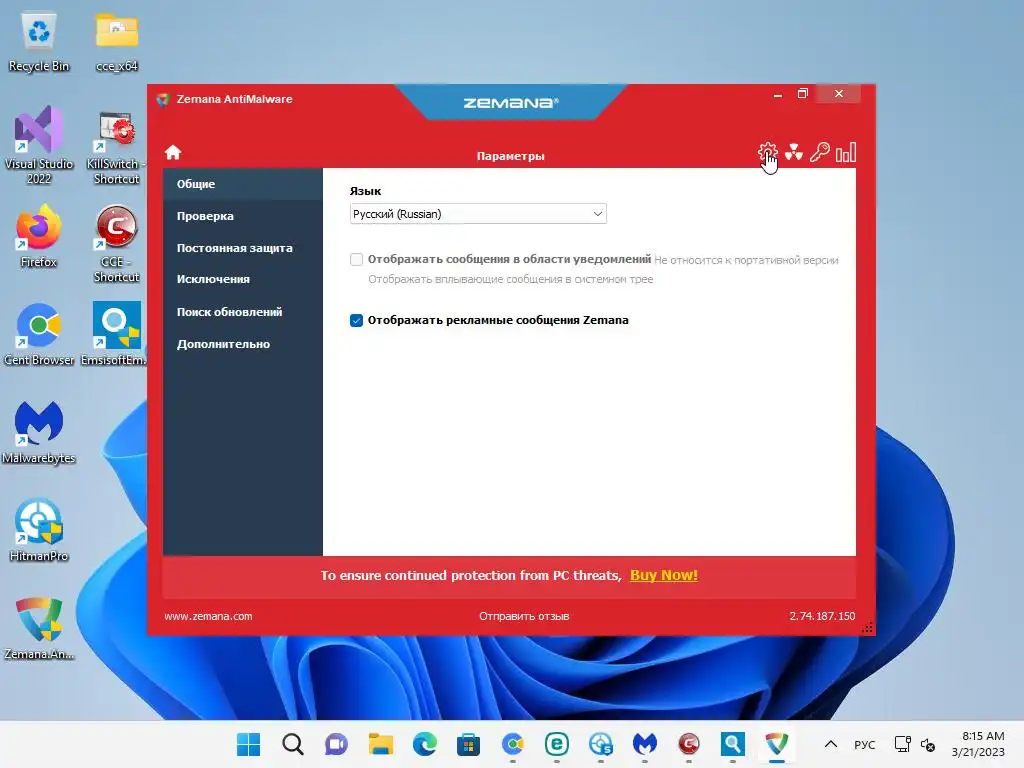
Task: Open Microsoft Edge from taskbar
Action: (x=424, y=744)
